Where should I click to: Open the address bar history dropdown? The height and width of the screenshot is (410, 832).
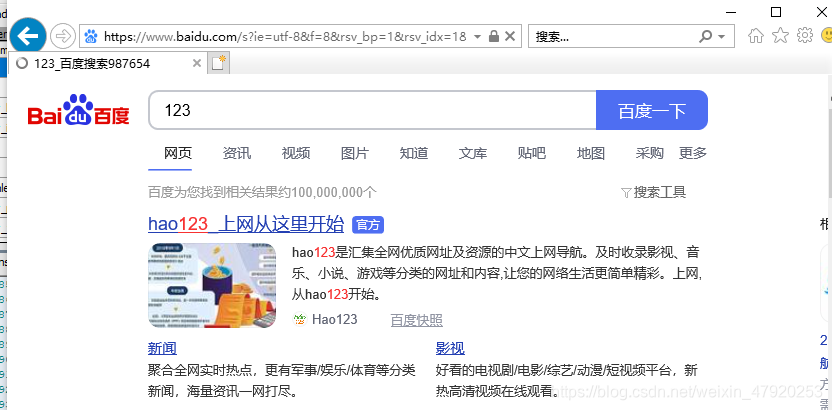(477, 37)
